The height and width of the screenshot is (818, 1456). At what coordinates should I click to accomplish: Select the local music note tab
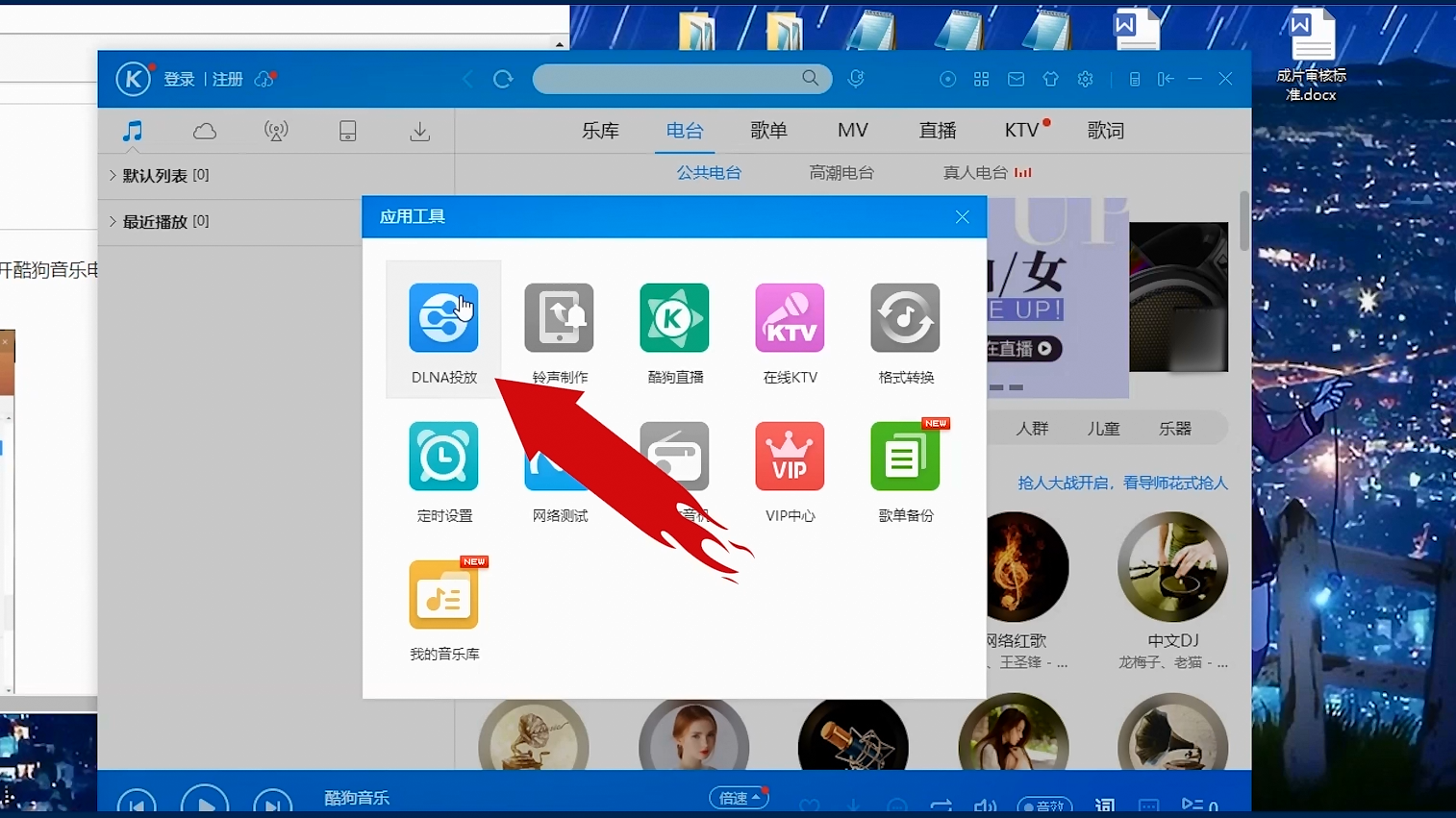click(x=133, y=131)
